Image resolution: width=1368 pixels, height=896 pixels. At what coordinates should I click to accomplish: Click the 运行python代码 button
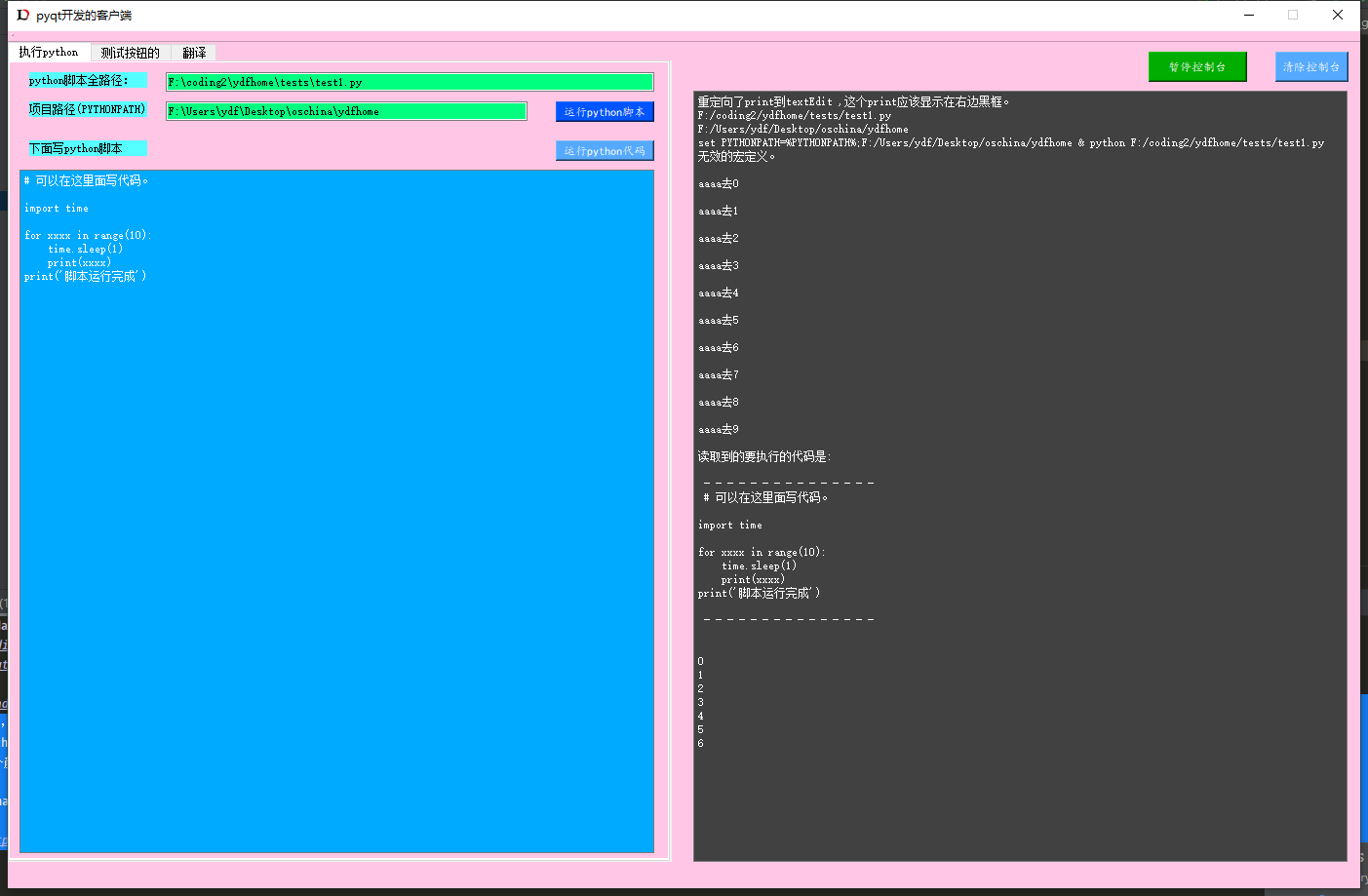click(605, 150)
